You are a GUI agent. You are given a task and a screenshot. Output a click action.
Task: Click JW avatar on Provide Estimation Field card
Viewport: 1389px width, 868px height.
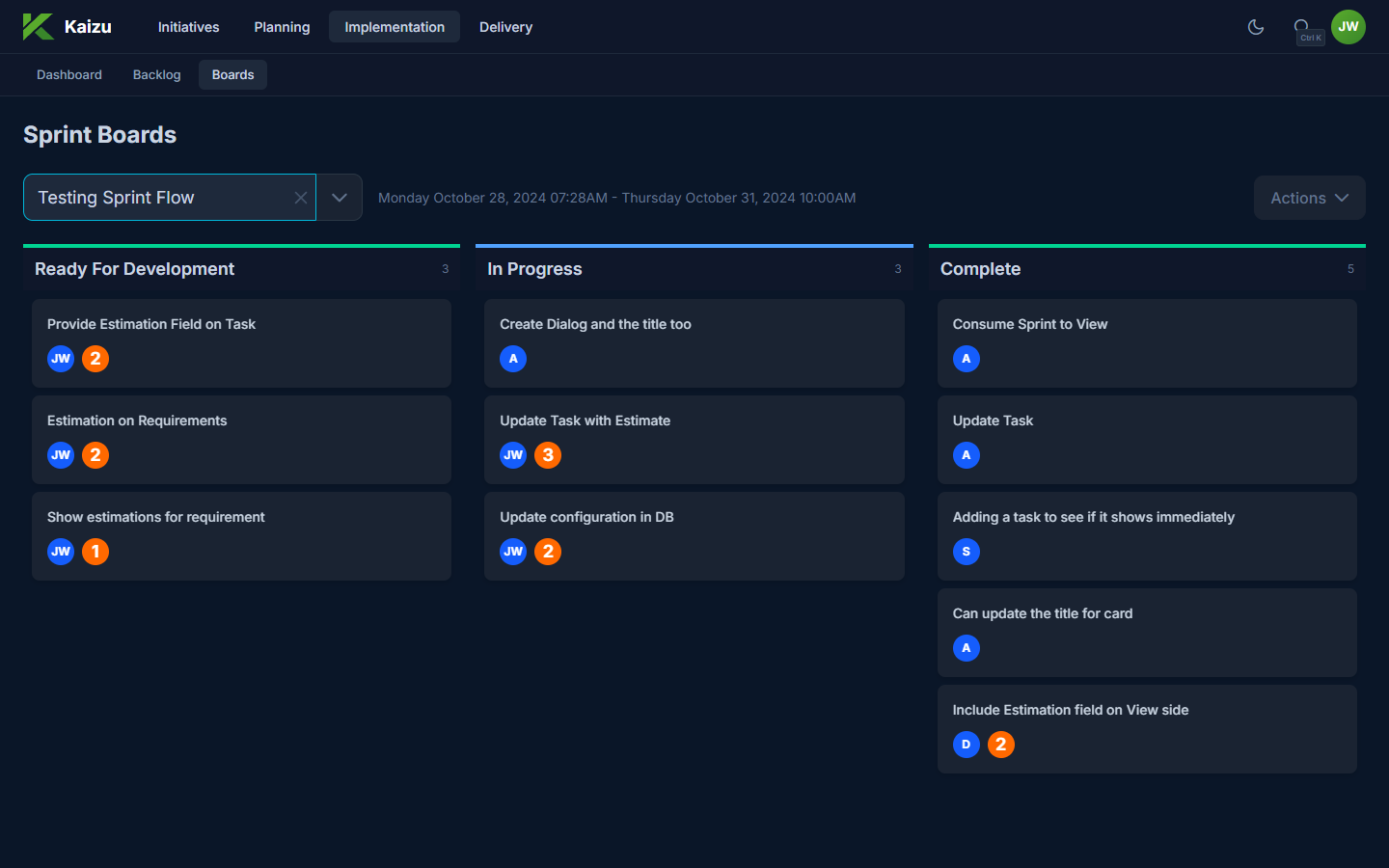(61, 359)
